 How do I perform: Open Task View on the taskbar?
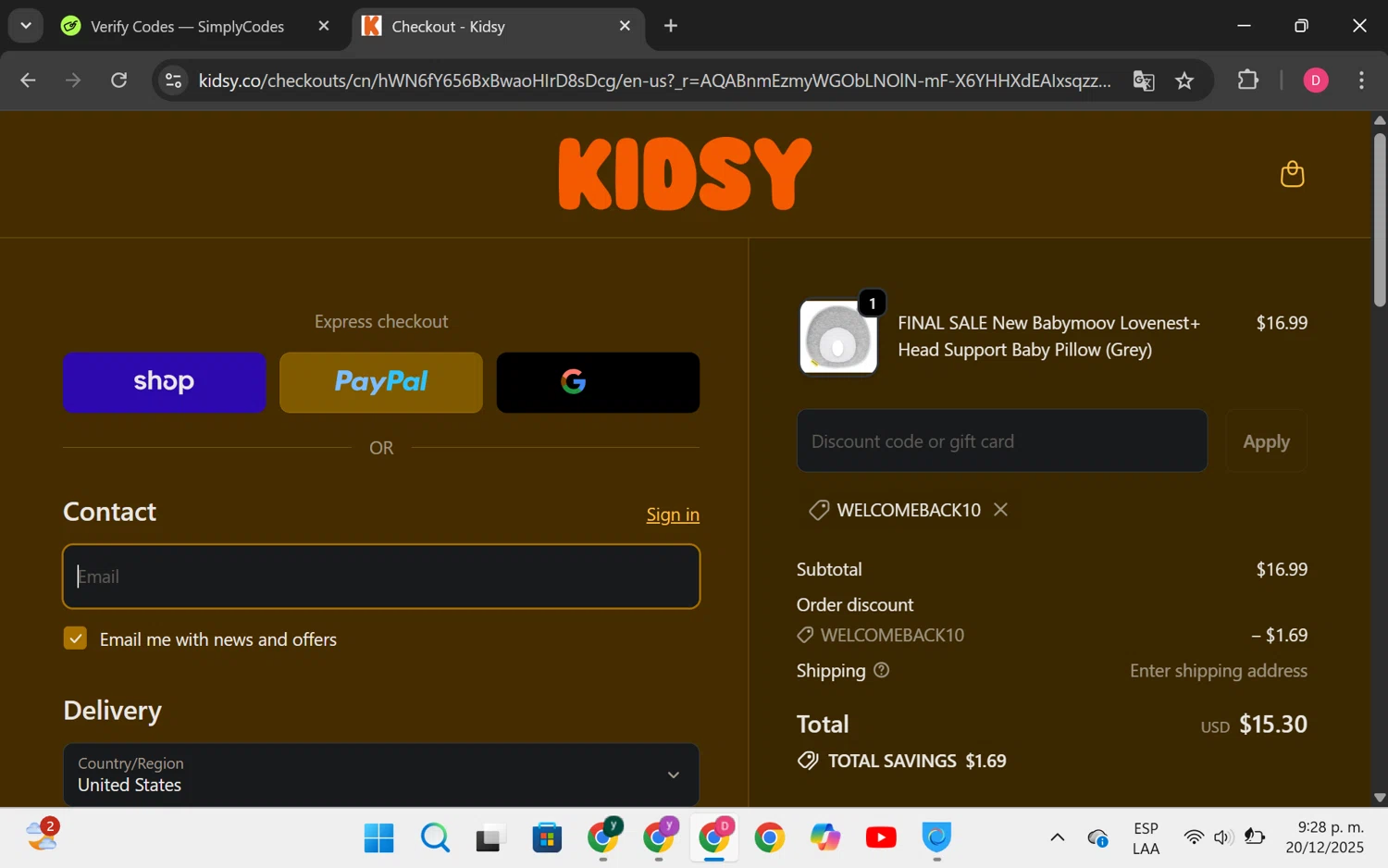[490, 837]
